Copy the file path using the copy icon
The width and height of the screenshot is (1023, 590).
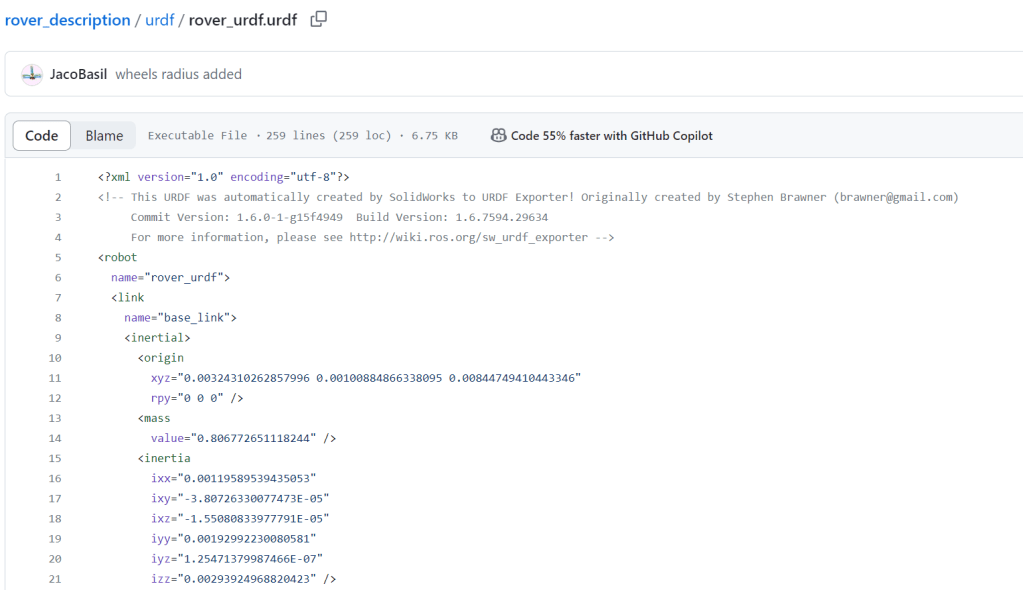[x=318, y=19]
